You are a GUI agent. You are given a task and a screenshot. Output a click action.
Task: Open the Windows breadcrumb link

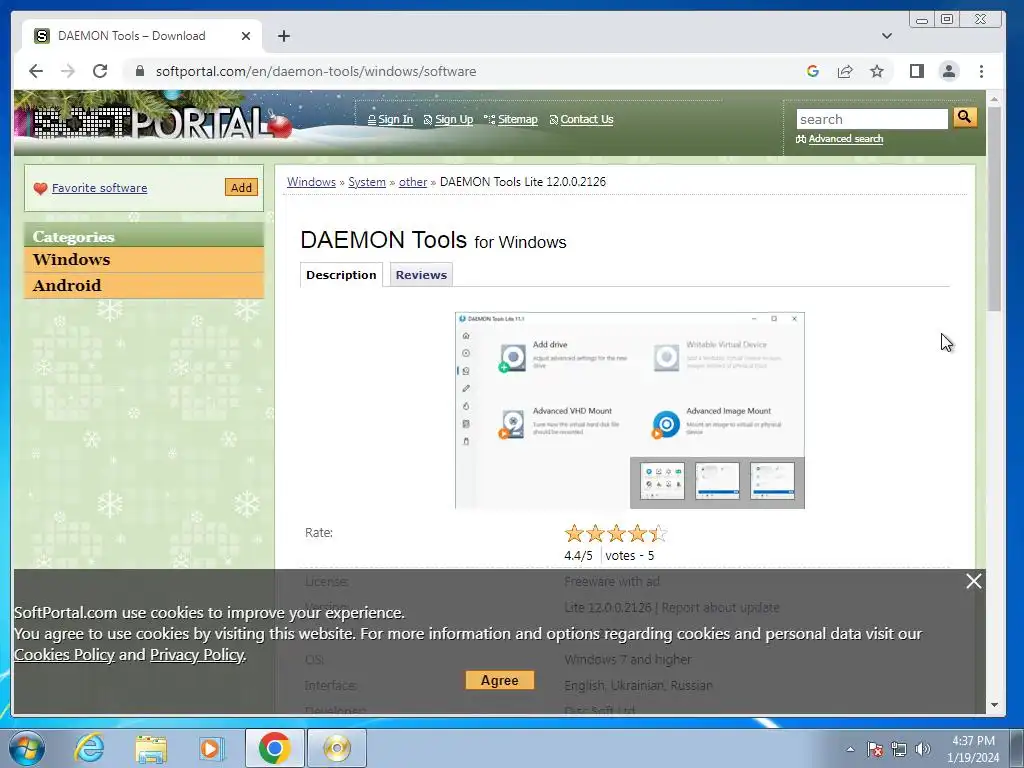(311, 182)
